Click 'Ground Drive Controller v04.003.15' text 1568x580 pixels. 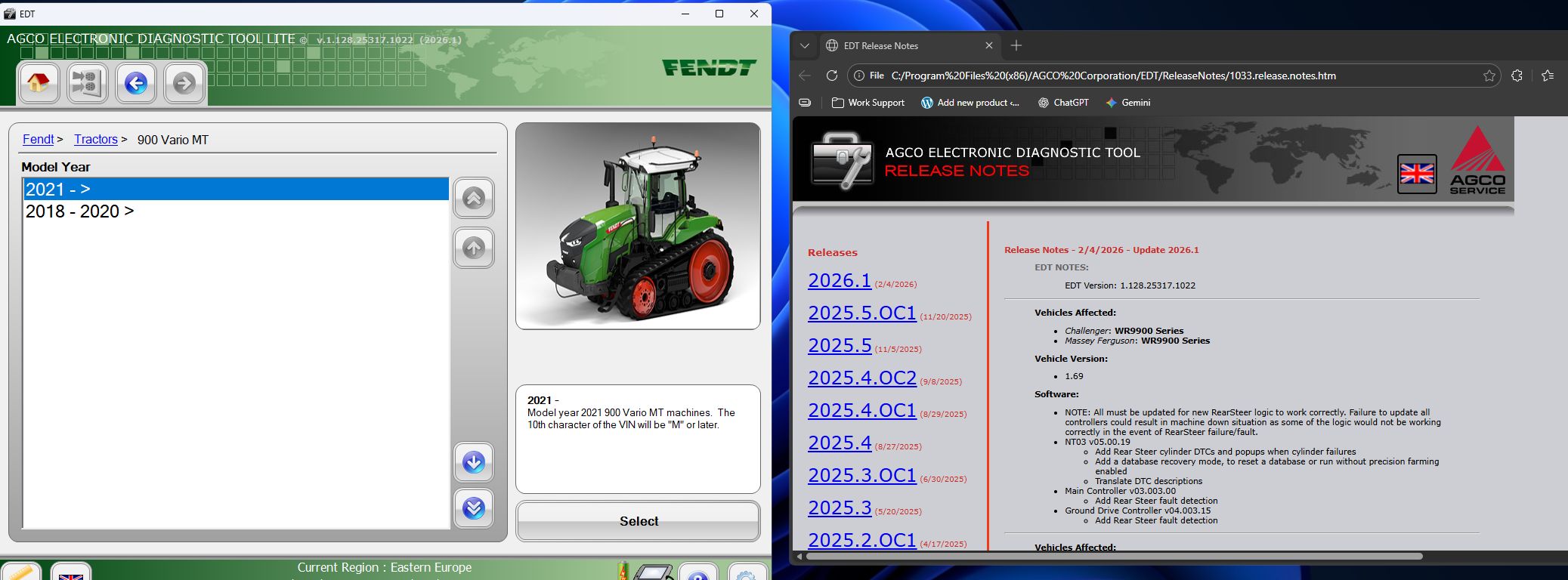click(x=1137, y=511)
